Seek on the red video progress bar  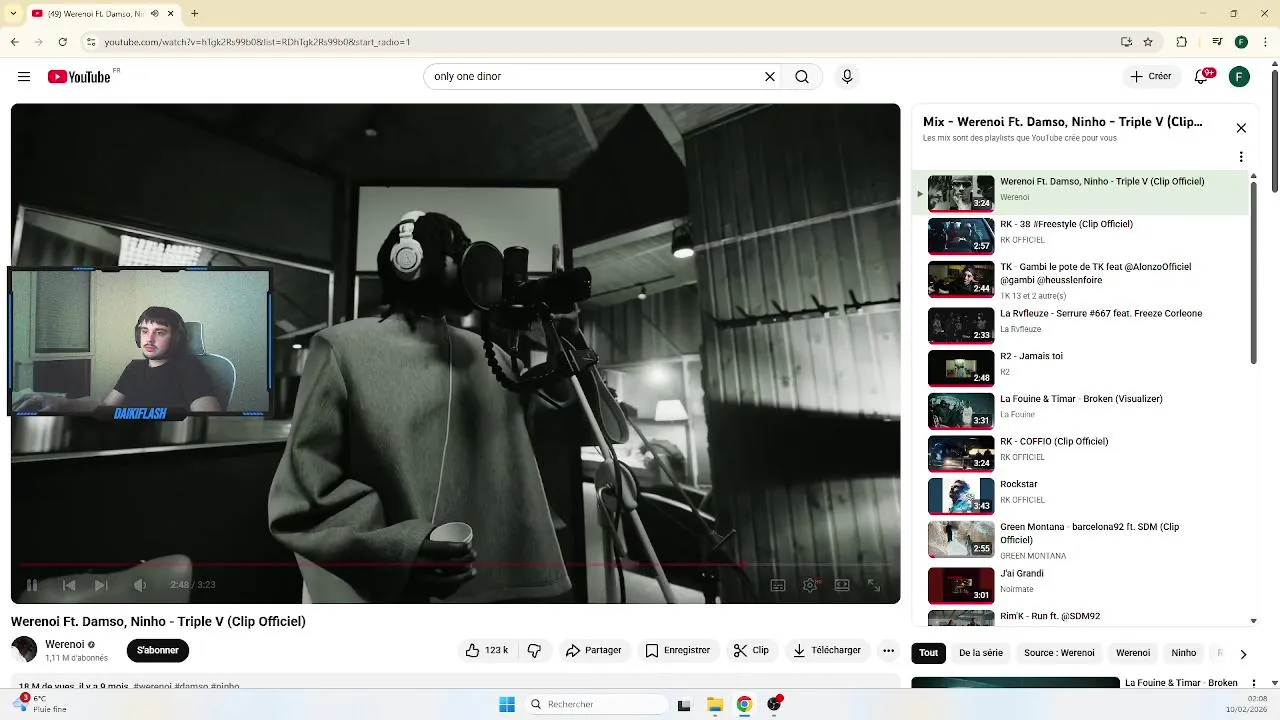tap(455, 565)
